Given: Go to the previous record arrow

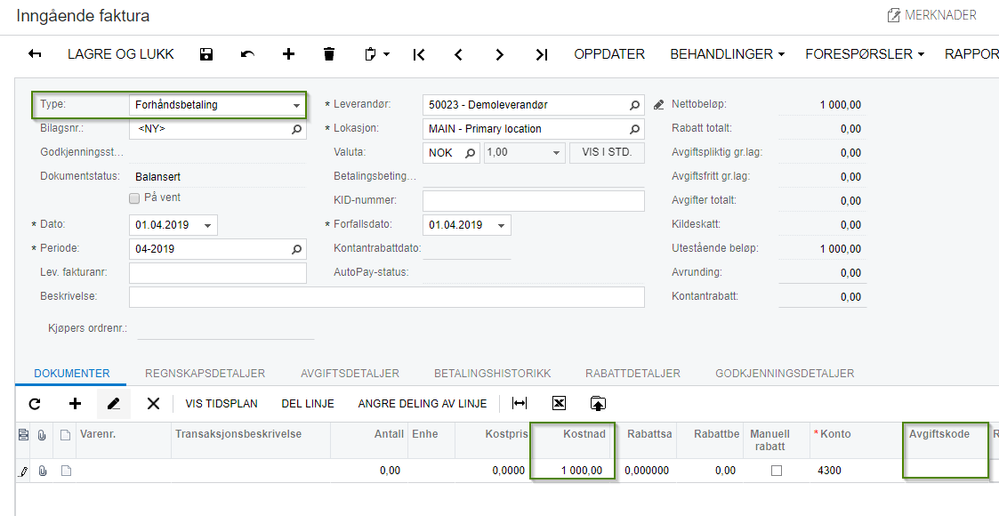Looking at the screenshot, I should click(458, 55).
